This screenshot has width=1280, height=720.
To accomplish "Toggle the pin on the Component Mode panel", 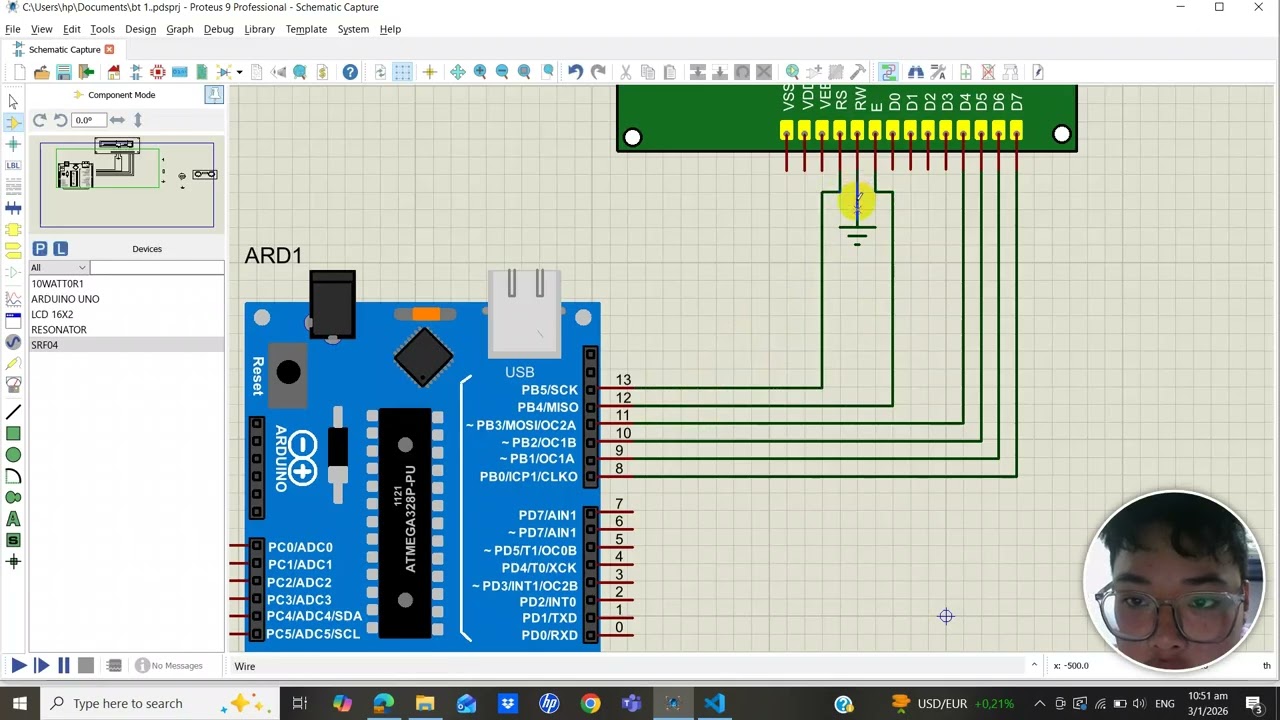I will click(214, 95).
